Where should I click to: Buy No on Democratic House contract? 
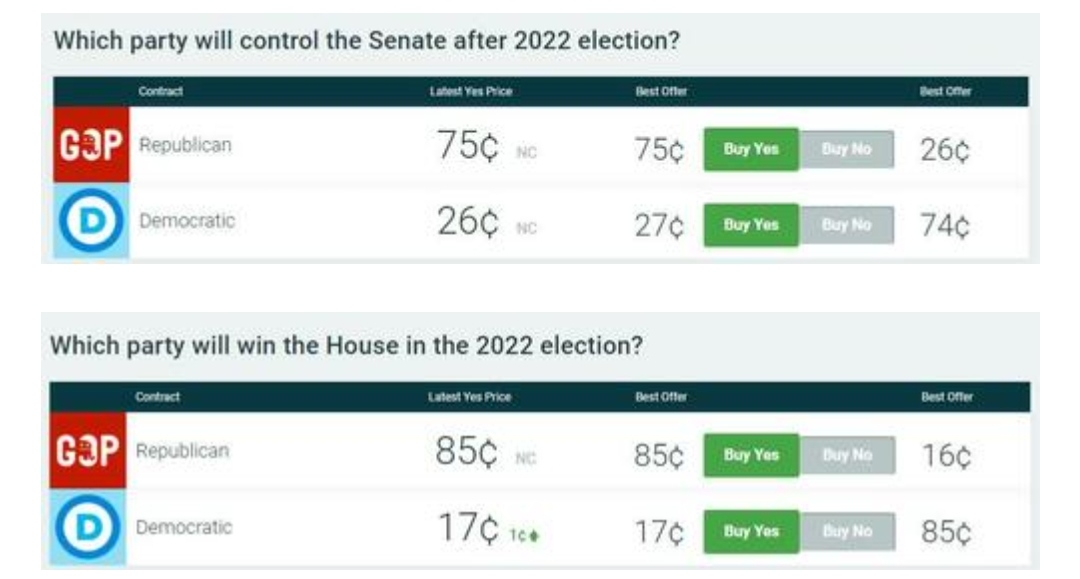(x=847, y=531)
